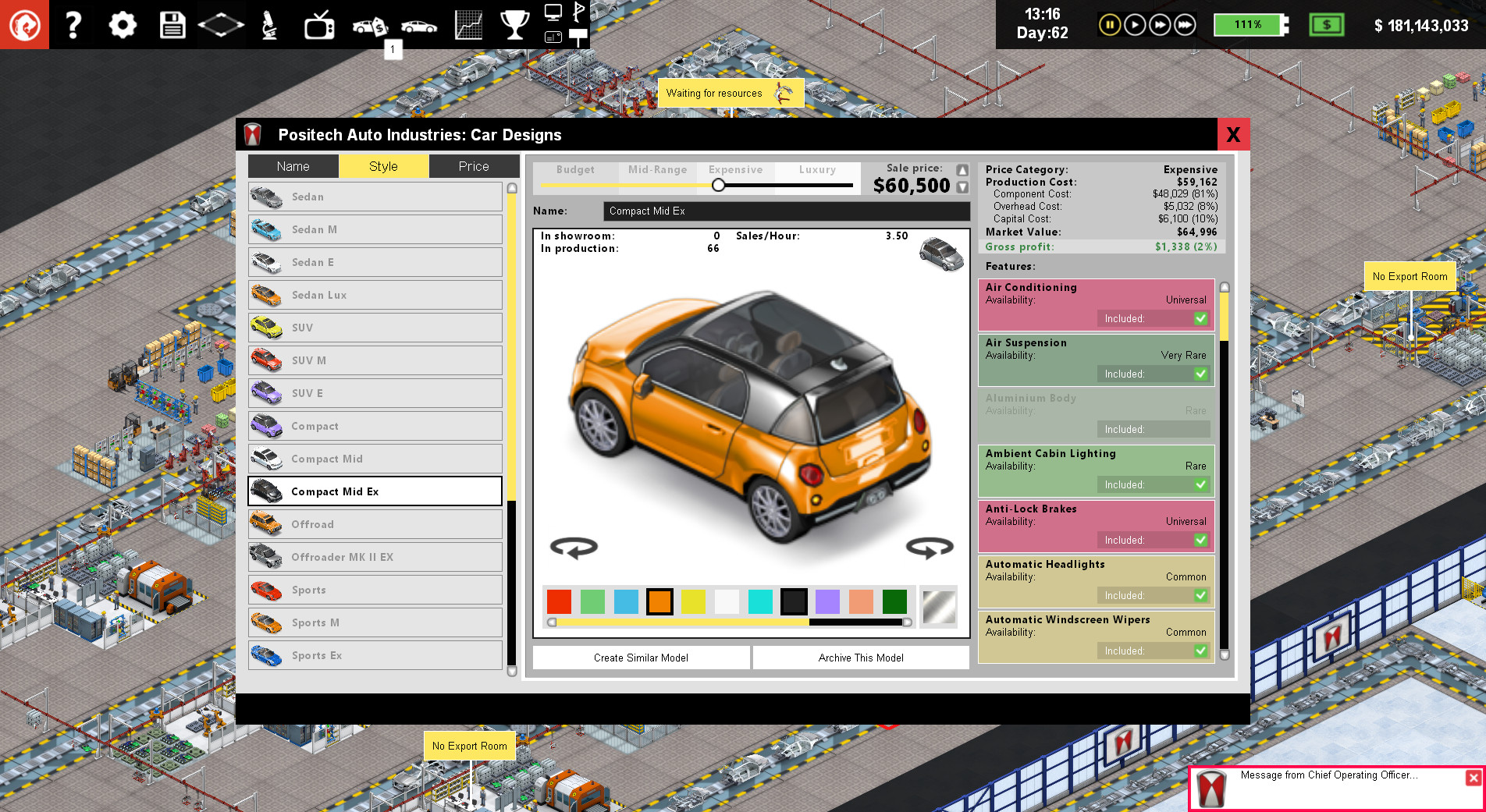Screen dimensions: 1486x812
Task: Open the Finances dollar-bill panel
Action: coord(1327,24)
